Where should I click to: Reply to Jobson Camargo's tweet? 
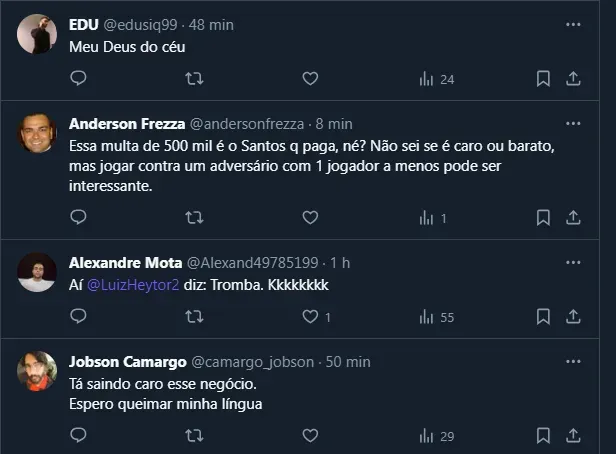click(x=78, y=436)
